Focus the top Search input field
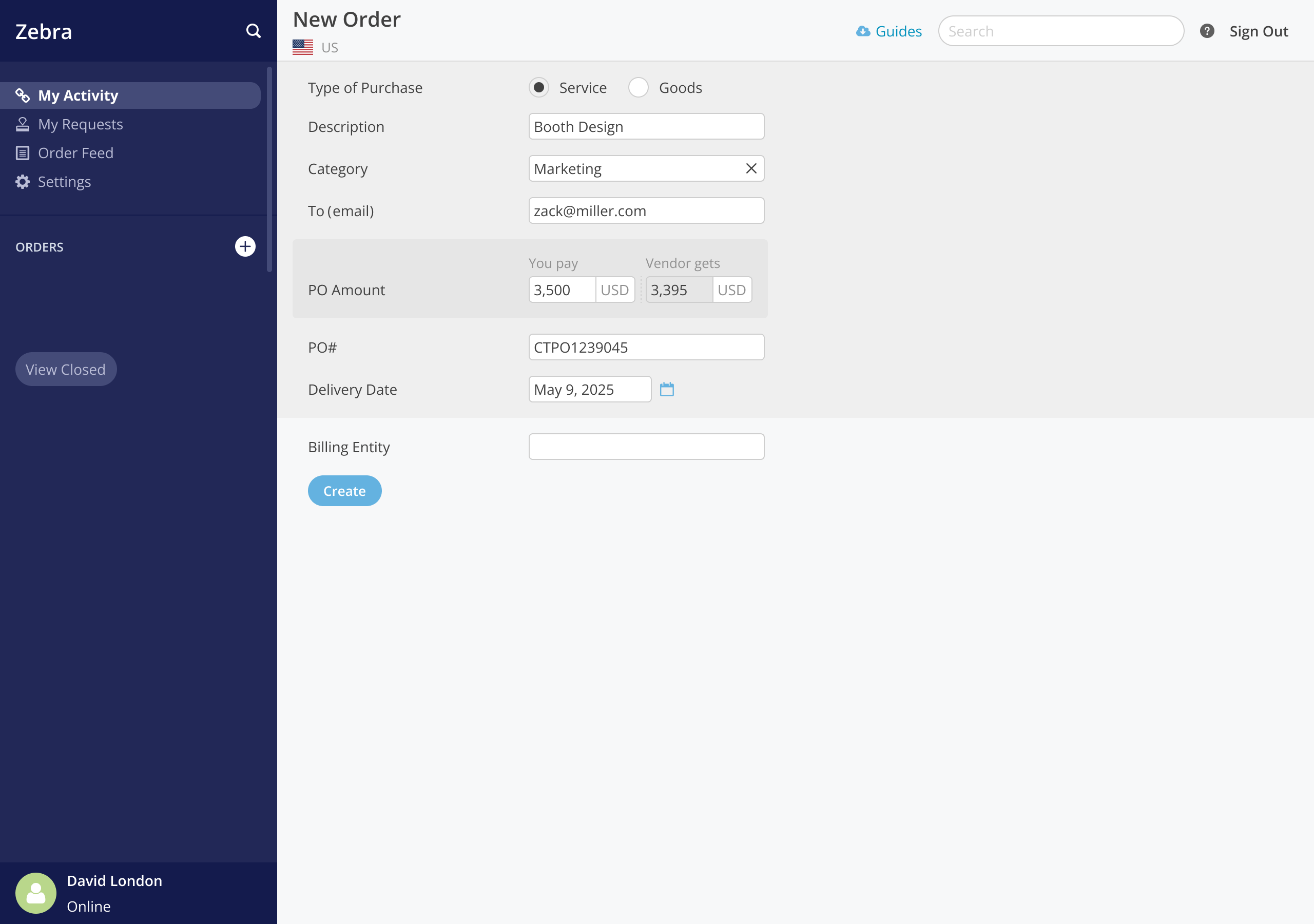 tap(1060, 31)
